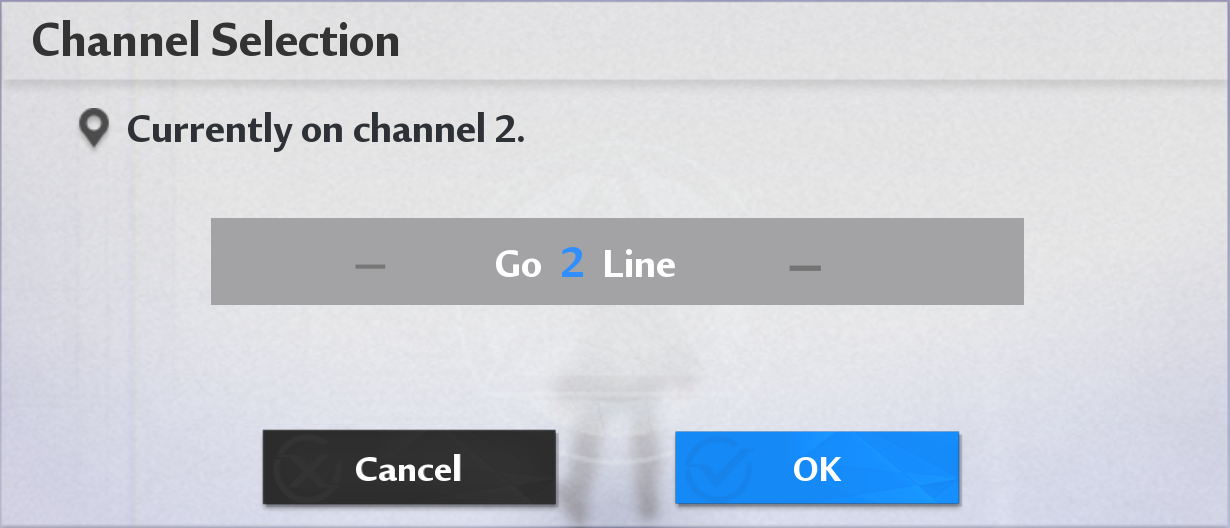Click the location pin icon
Viewport: 1230px width, 528px height.
(x=94, y=129)
